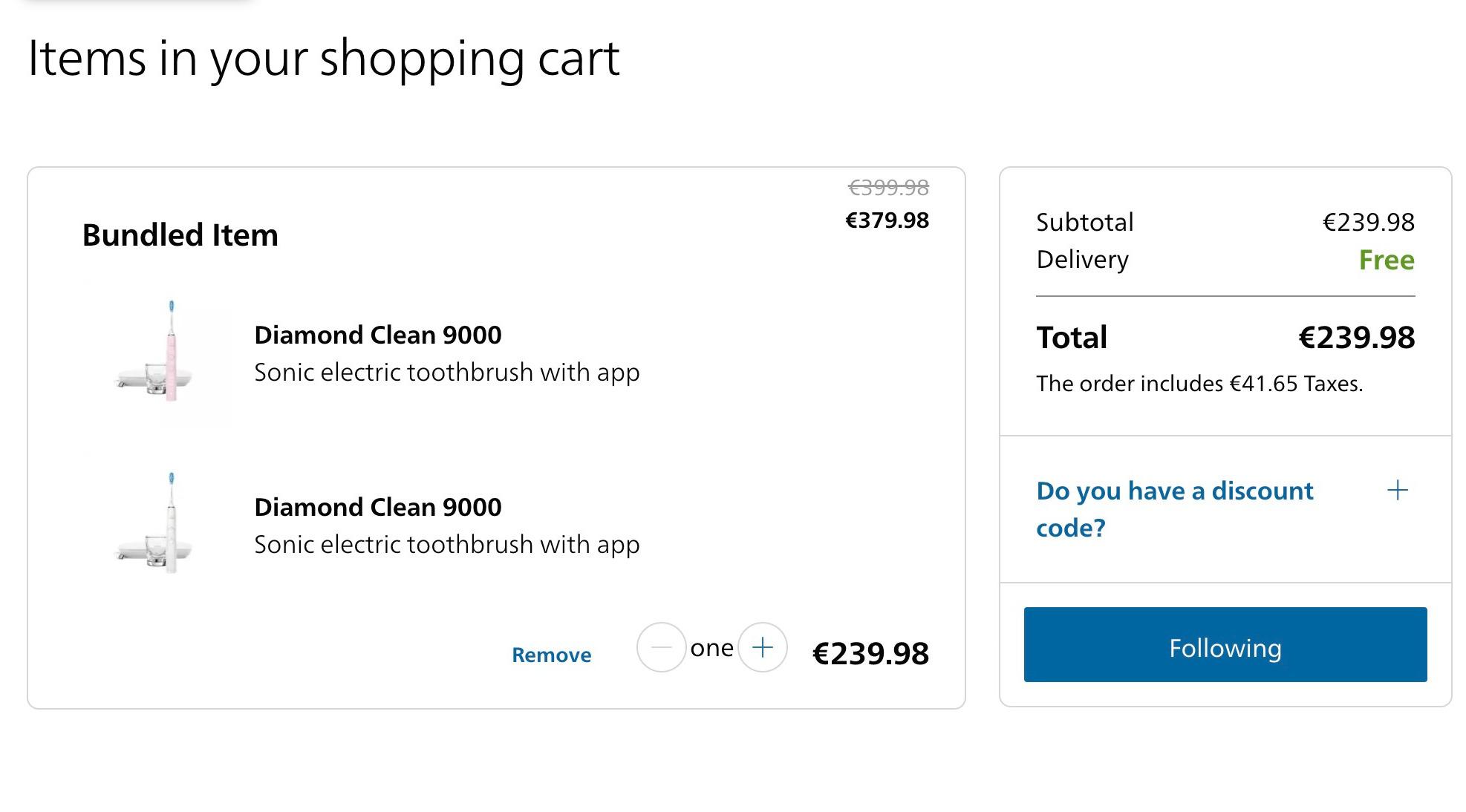This screenshot has height=812, width=1466.
Task: Click the struck-through €399.98 price
Action: (888, 188)
